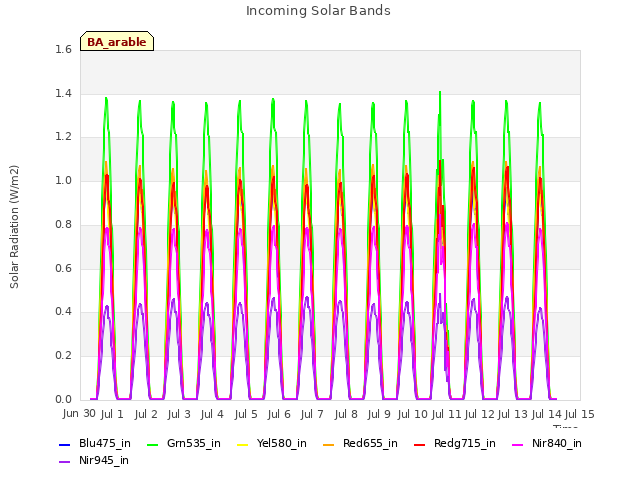
Task: Select the Nir840_in legend label
Action: (557, 444)
